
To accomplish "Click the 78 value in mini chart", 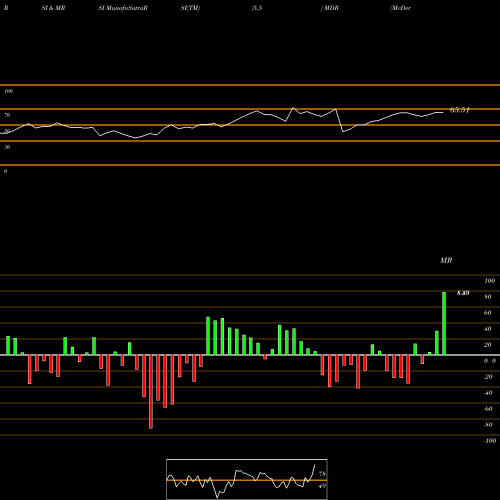I will (322, 474).
